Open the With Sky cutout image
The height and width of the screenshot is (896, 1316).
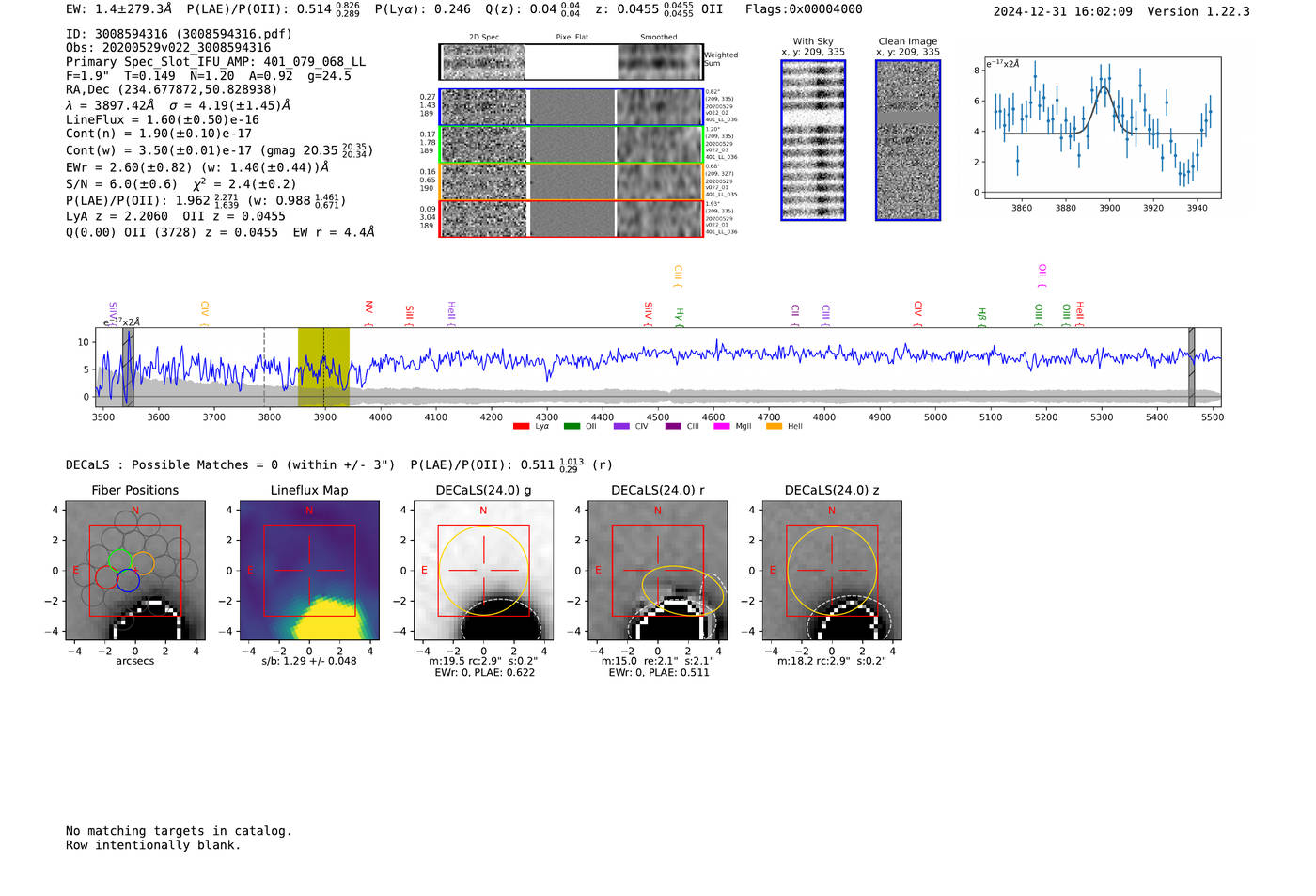[x=813, y=140]
